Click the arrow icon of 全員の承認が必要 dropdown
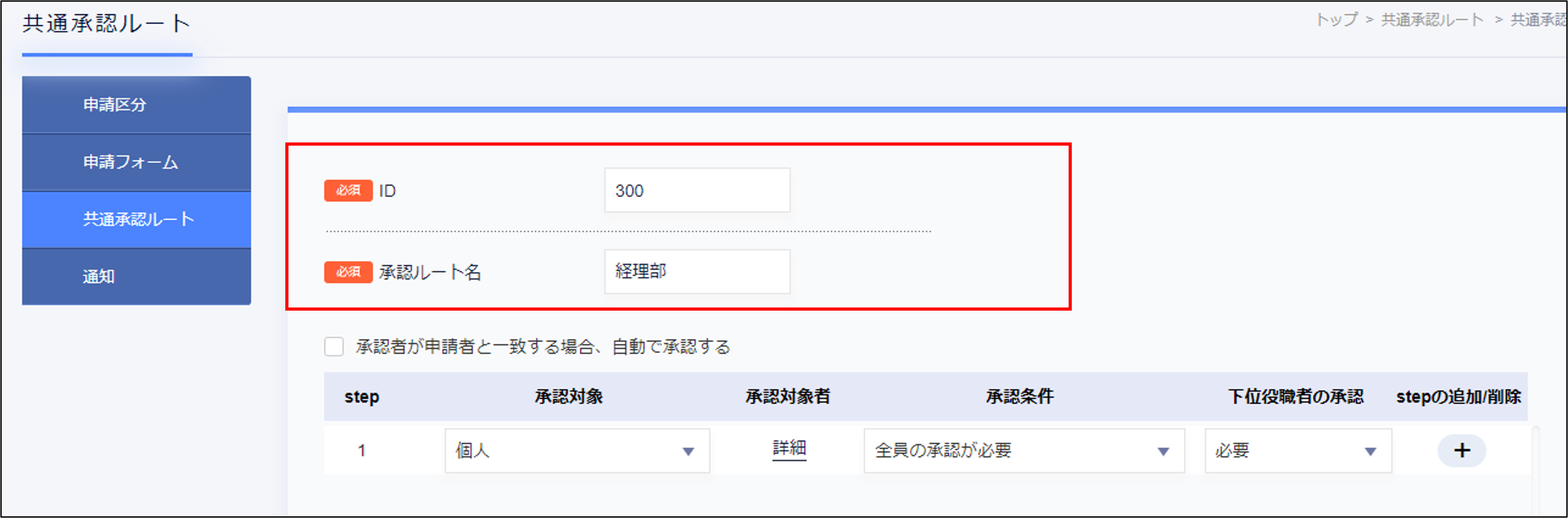Viewport: 1568px width, 518px height. 1163,452
